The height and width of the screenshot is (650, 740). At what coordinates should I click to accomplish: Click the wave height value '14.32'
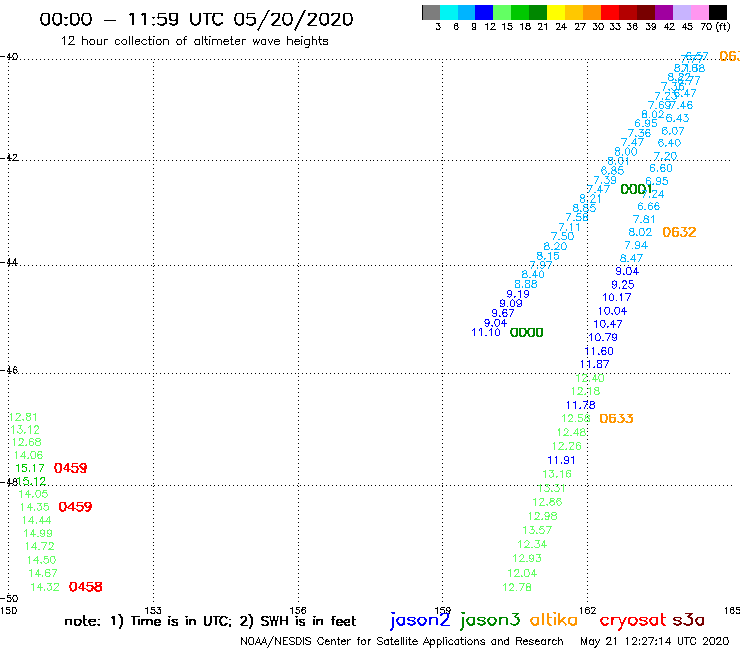[x=45, y=587]
